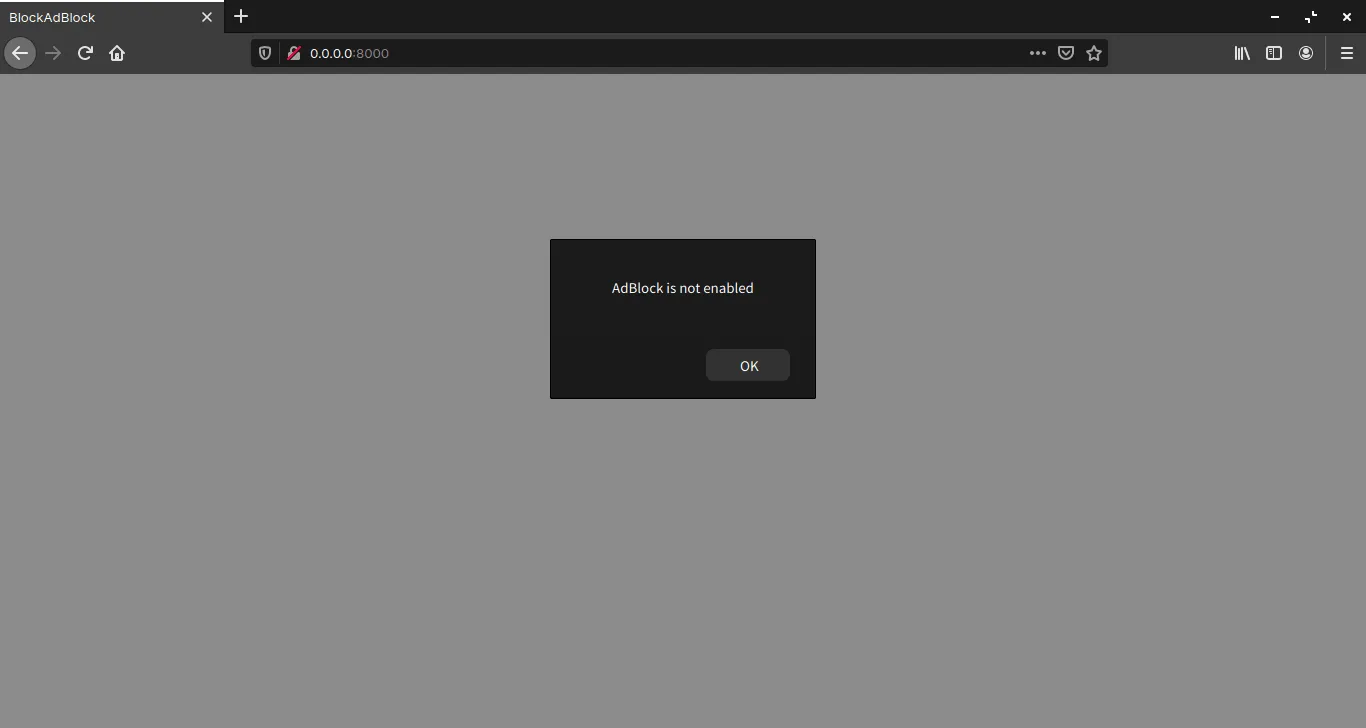This screenshot has width=1366, height=728.
Task: Minimize the browser window
Action: (x=1275, y=17)
